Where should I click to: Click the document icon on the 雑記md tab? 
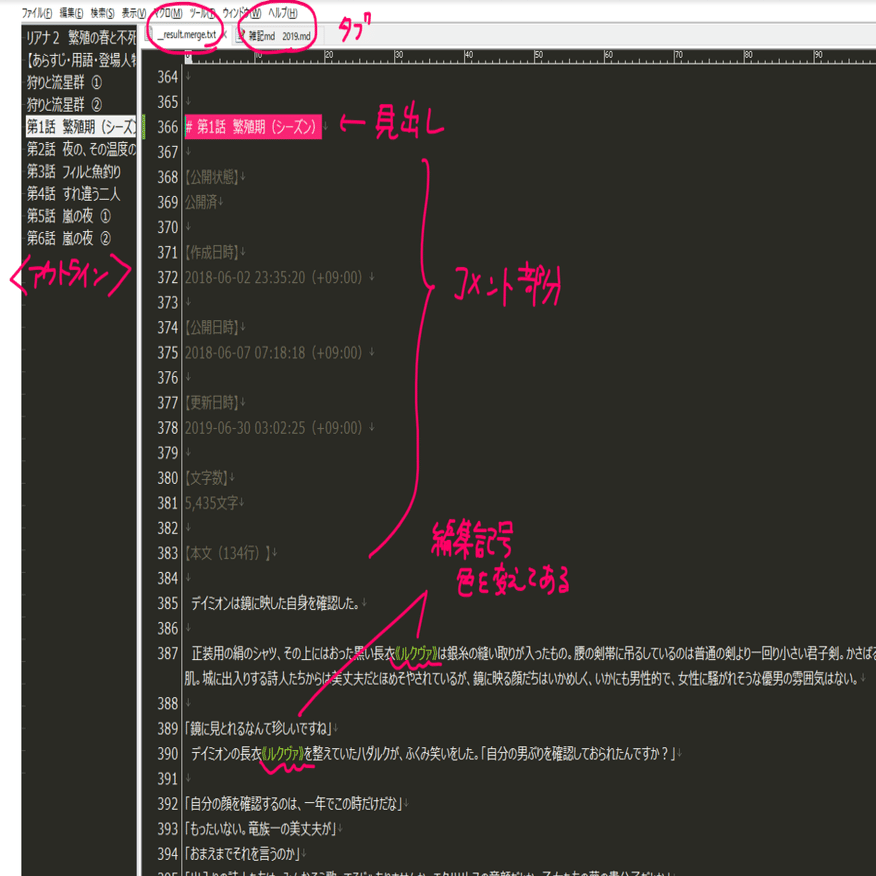tap(239, 35)
